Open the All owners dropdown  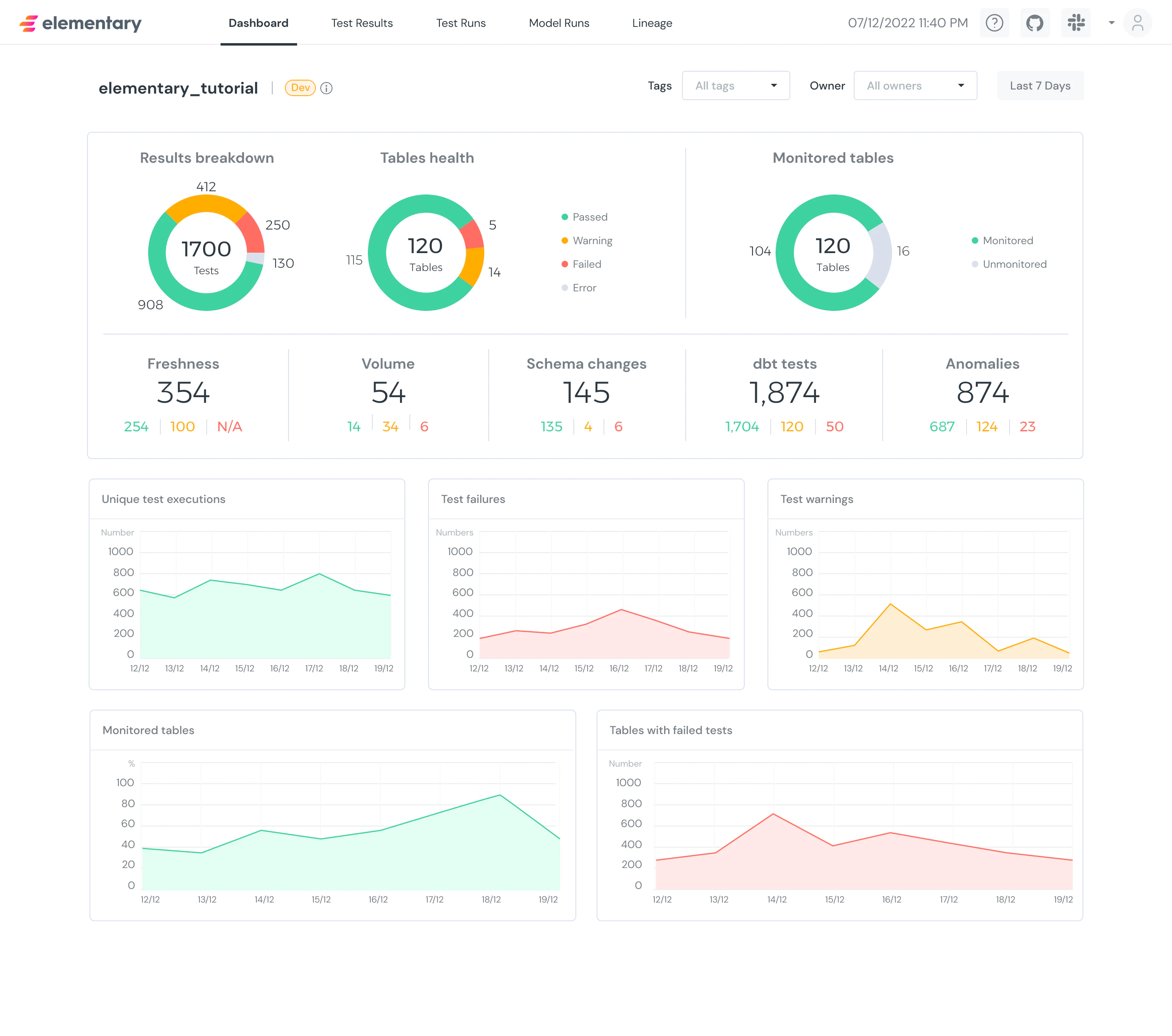point(915,85)
